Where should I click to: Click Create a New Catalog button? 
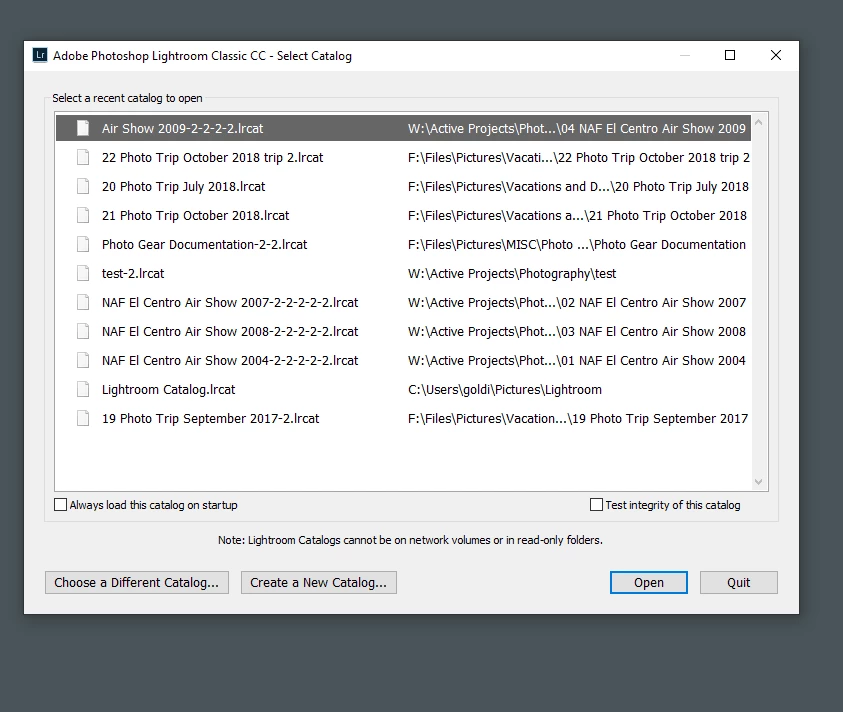point(318,582)
